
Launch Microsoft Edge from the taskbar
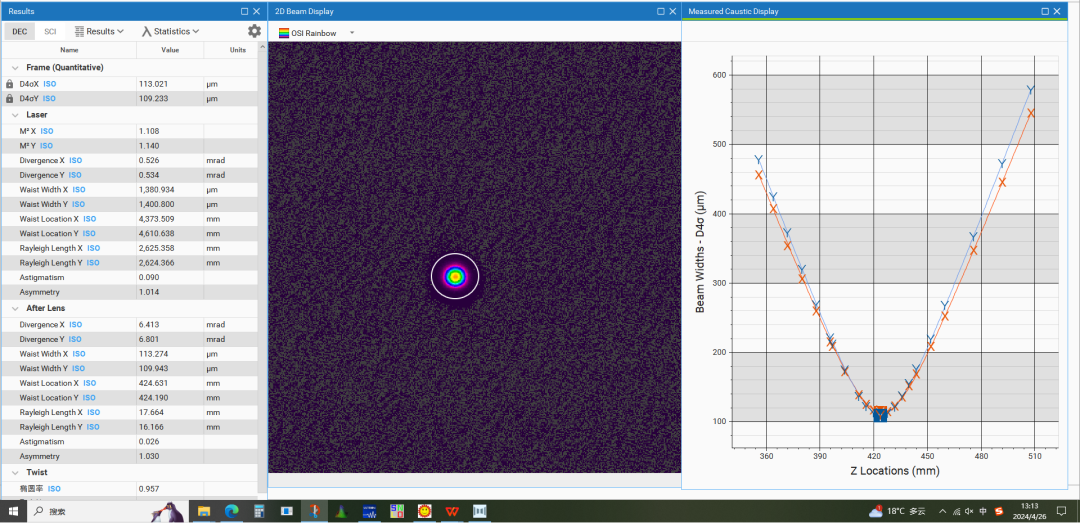231,511
